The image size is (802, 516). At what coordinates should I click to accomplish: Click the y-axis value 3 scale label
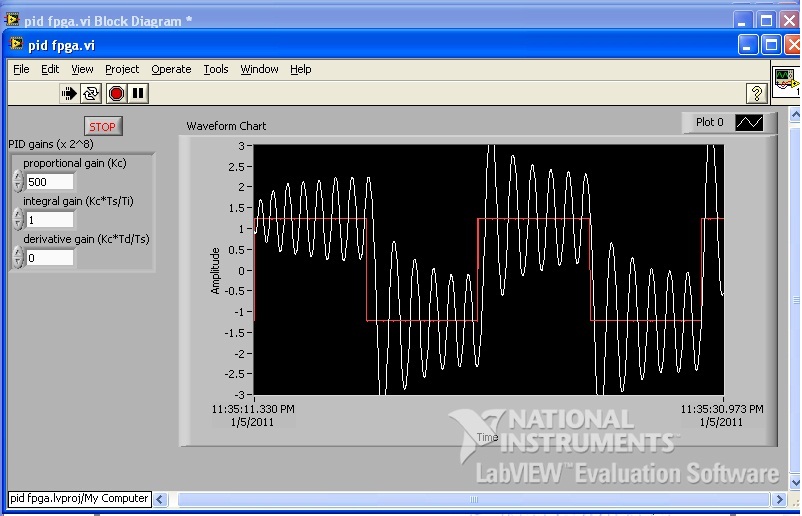click(241, 146)
